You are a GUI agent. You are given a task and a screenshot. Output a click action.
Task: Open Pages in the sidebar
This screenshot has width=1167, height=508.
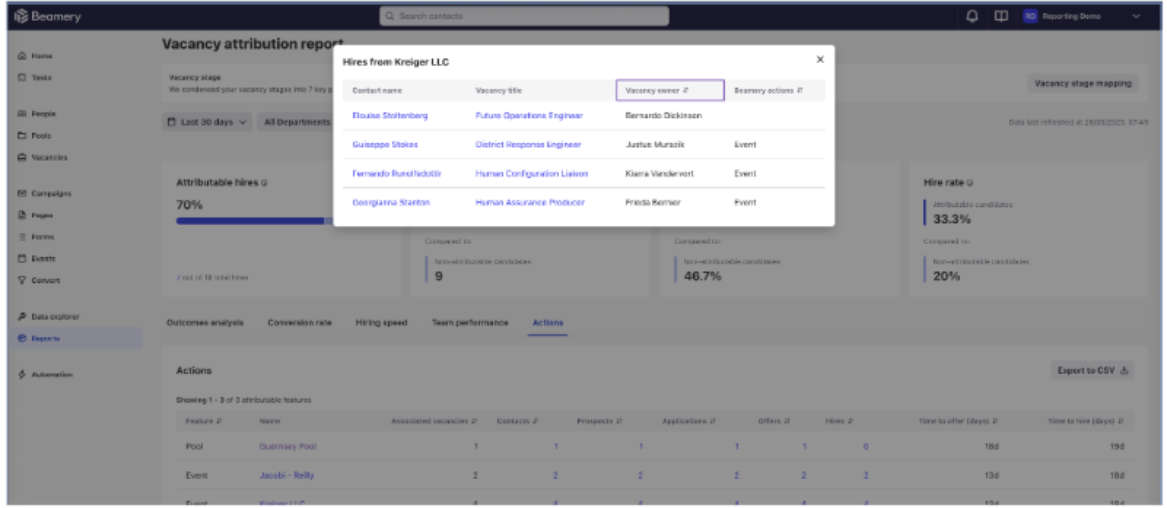(x=35, y=215)
